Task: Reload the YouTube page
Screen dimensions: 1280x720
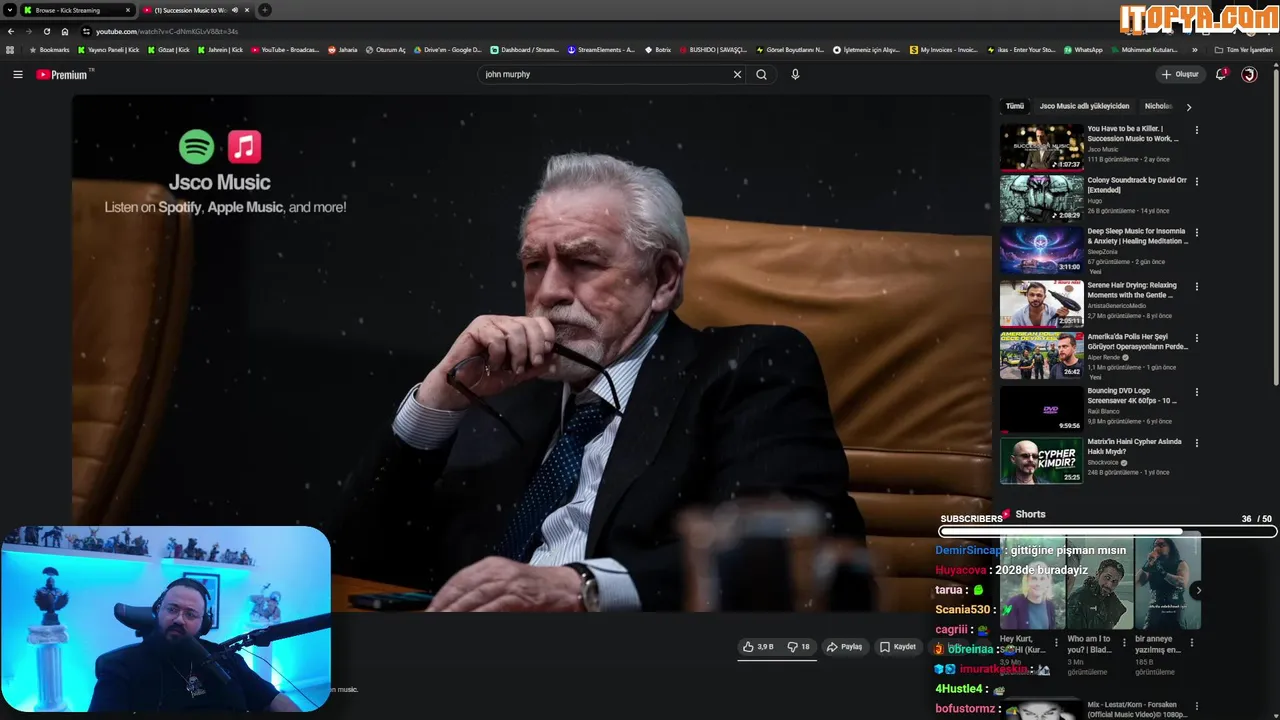Action: [46, 31]
